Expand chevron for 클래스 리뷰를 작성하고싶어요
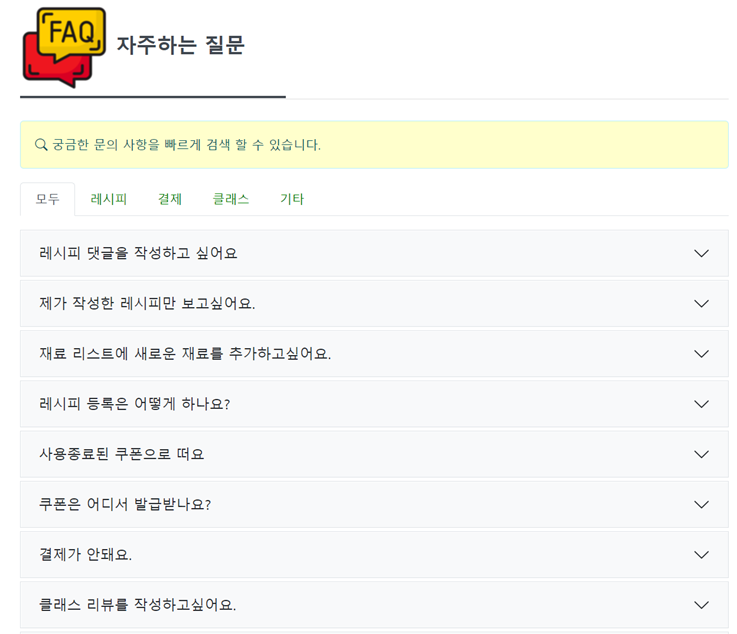737x634 pixels. pos(701,605)
